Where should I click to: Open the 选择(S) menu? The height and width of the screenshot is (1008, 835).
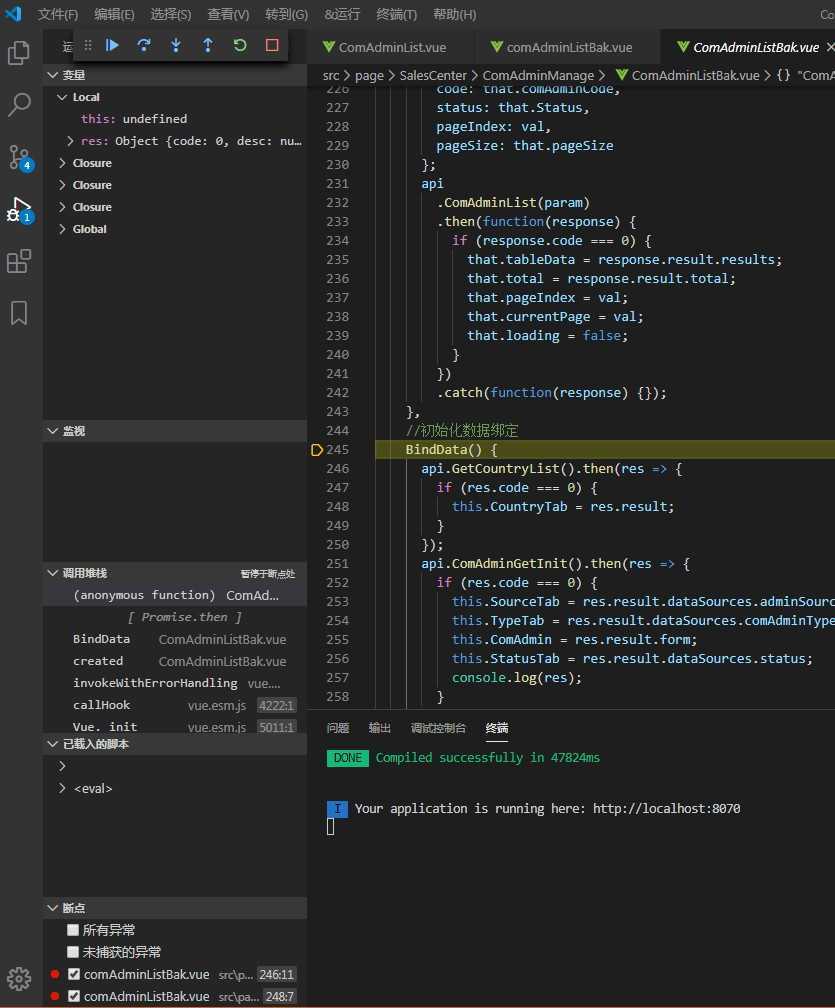[170, 14]
